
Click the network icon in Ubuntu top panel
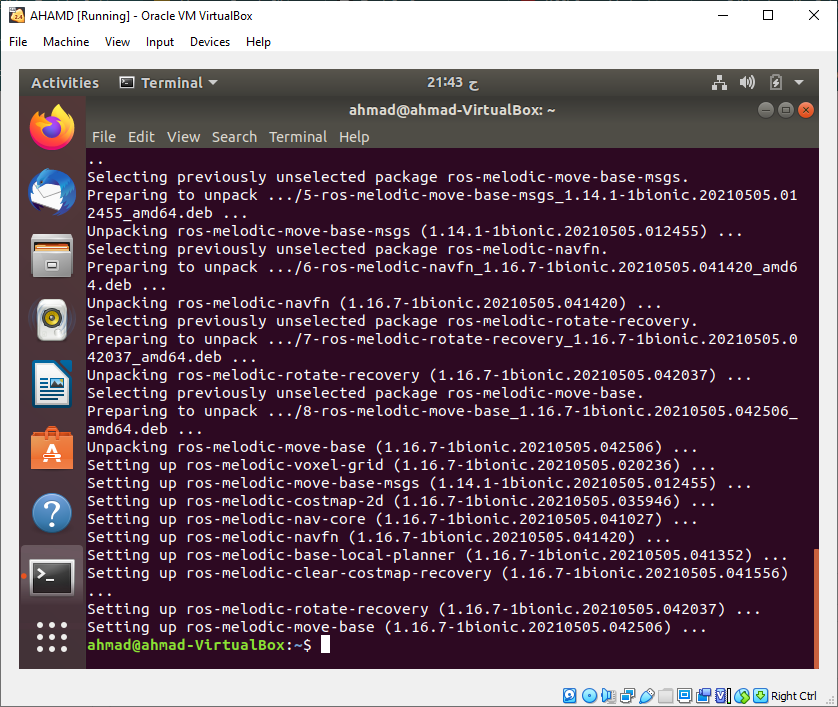pyautogui.click(x=720, y=82)
